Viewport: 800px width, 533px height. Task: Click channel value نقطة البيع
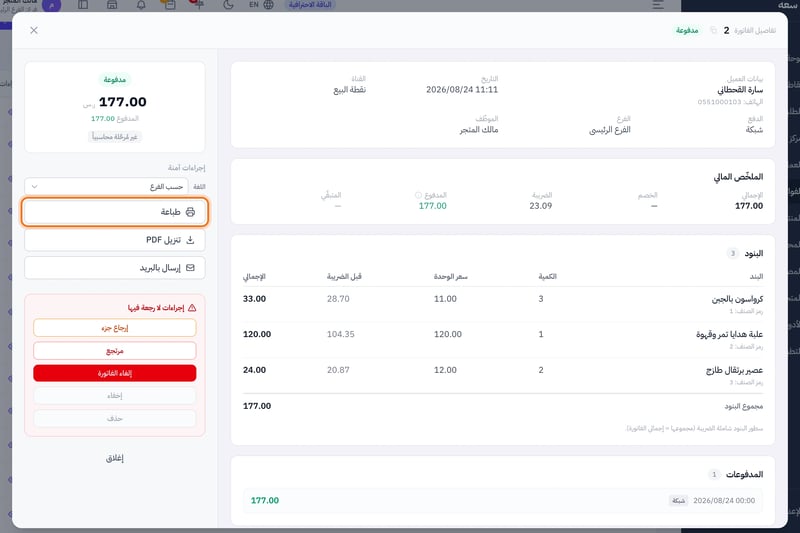pyautogui.click(x=349, y=90)
